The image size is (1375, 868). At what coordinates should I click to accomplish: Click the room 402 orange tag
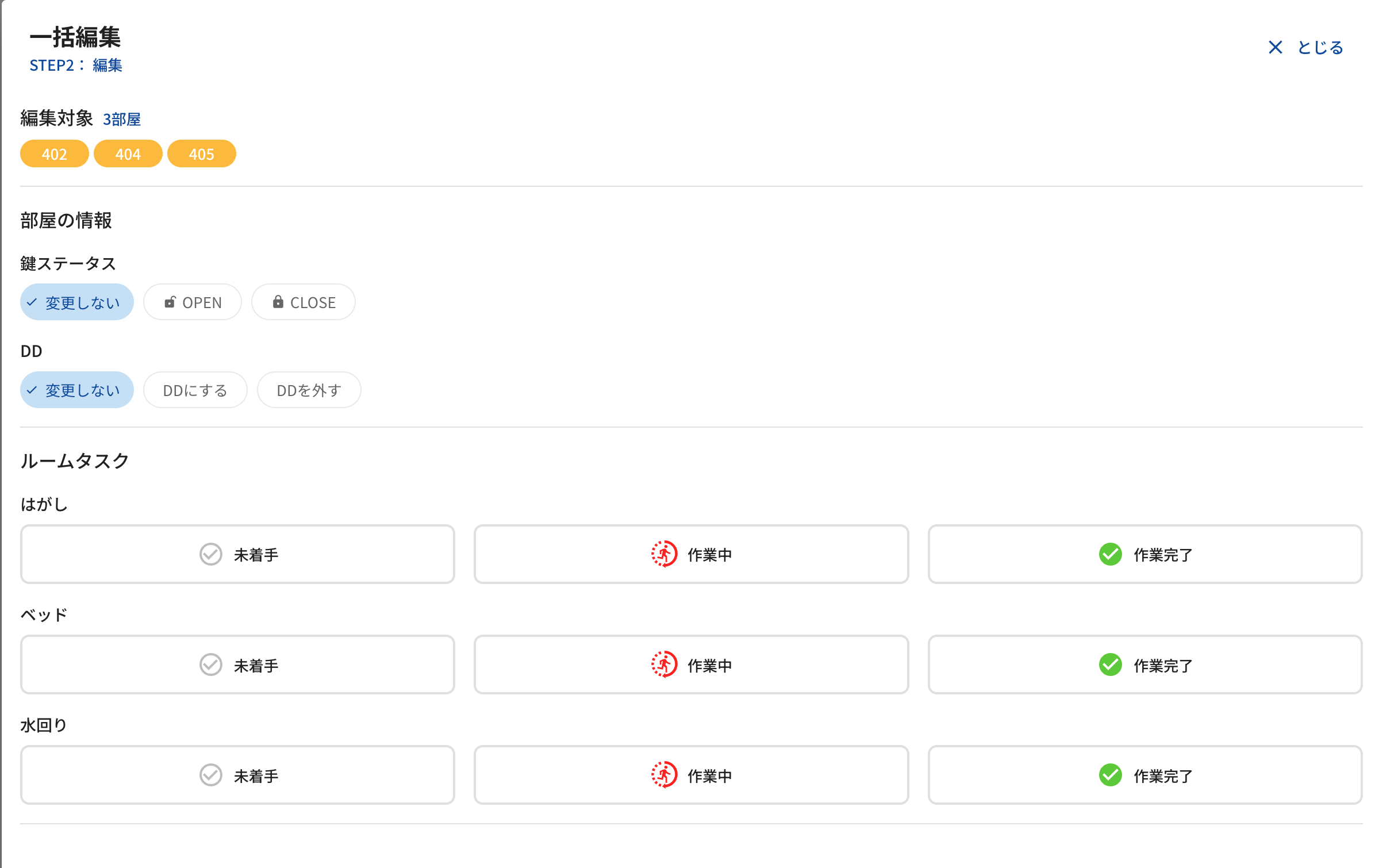tap(55, 154)
